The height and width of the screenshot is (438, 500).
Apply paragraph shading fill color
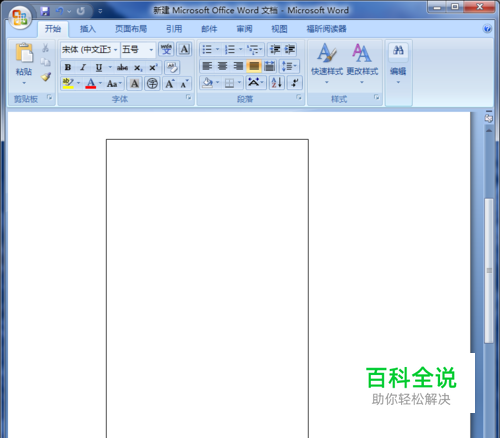point(207,82)
